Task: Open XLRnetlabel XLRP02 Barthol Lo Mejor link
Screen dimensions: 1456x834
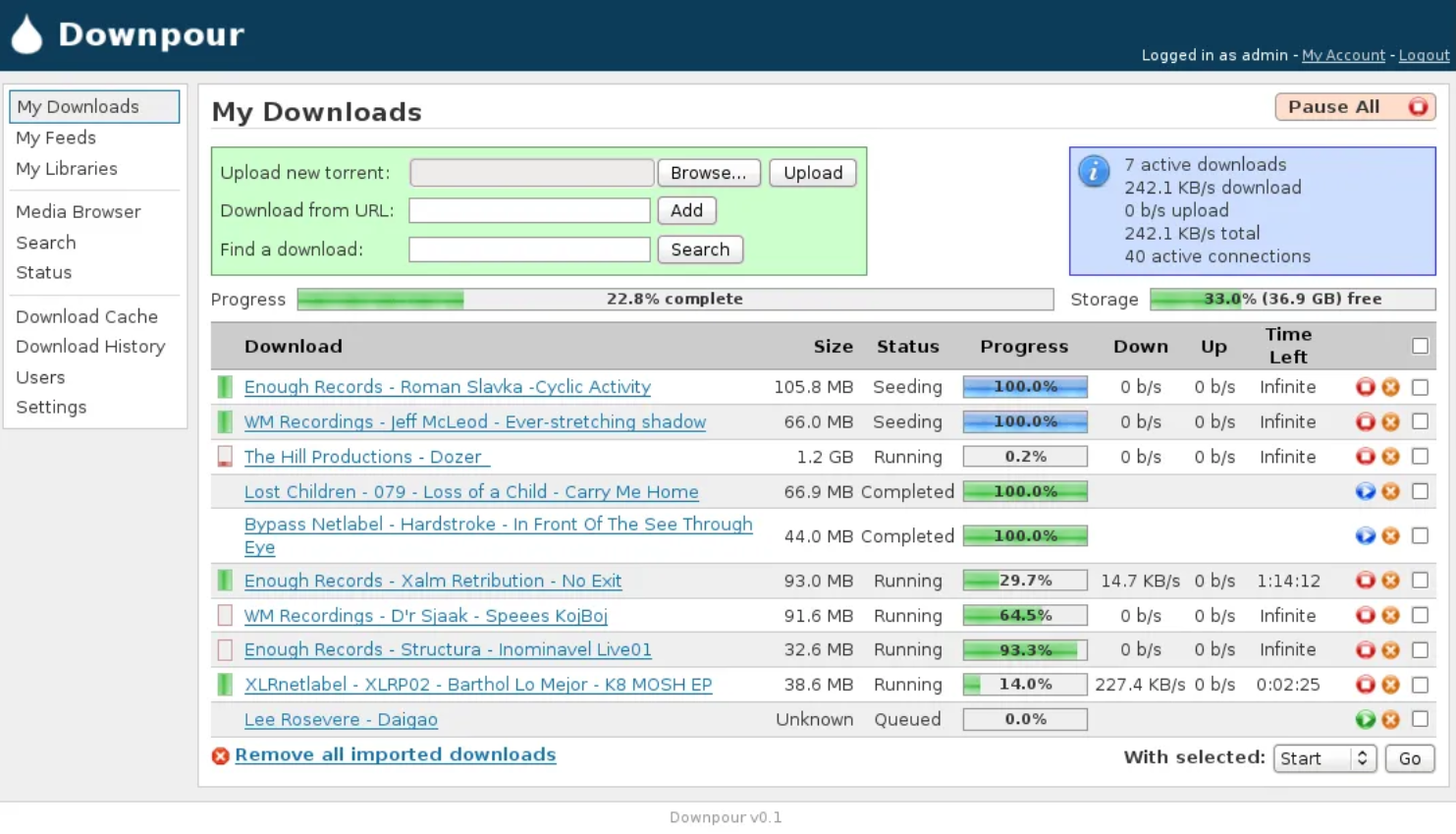Action: click(x=478, y=685)
